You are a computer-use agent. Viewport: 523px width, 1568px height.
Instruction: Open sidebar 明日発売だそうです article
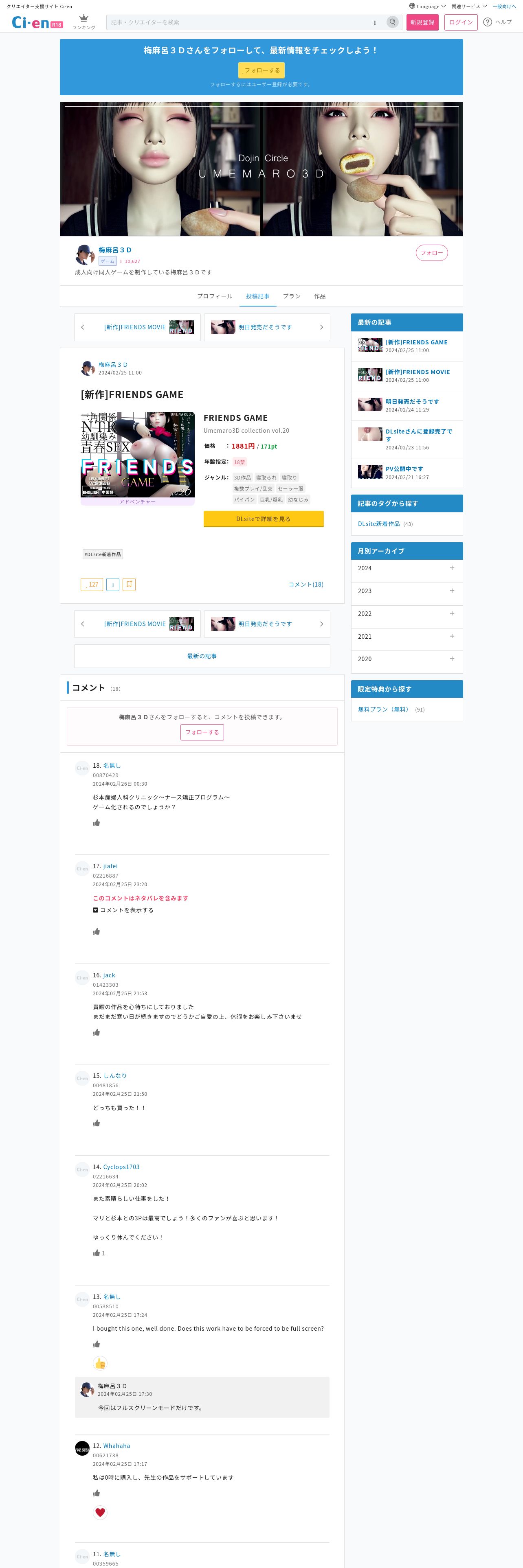412,402
